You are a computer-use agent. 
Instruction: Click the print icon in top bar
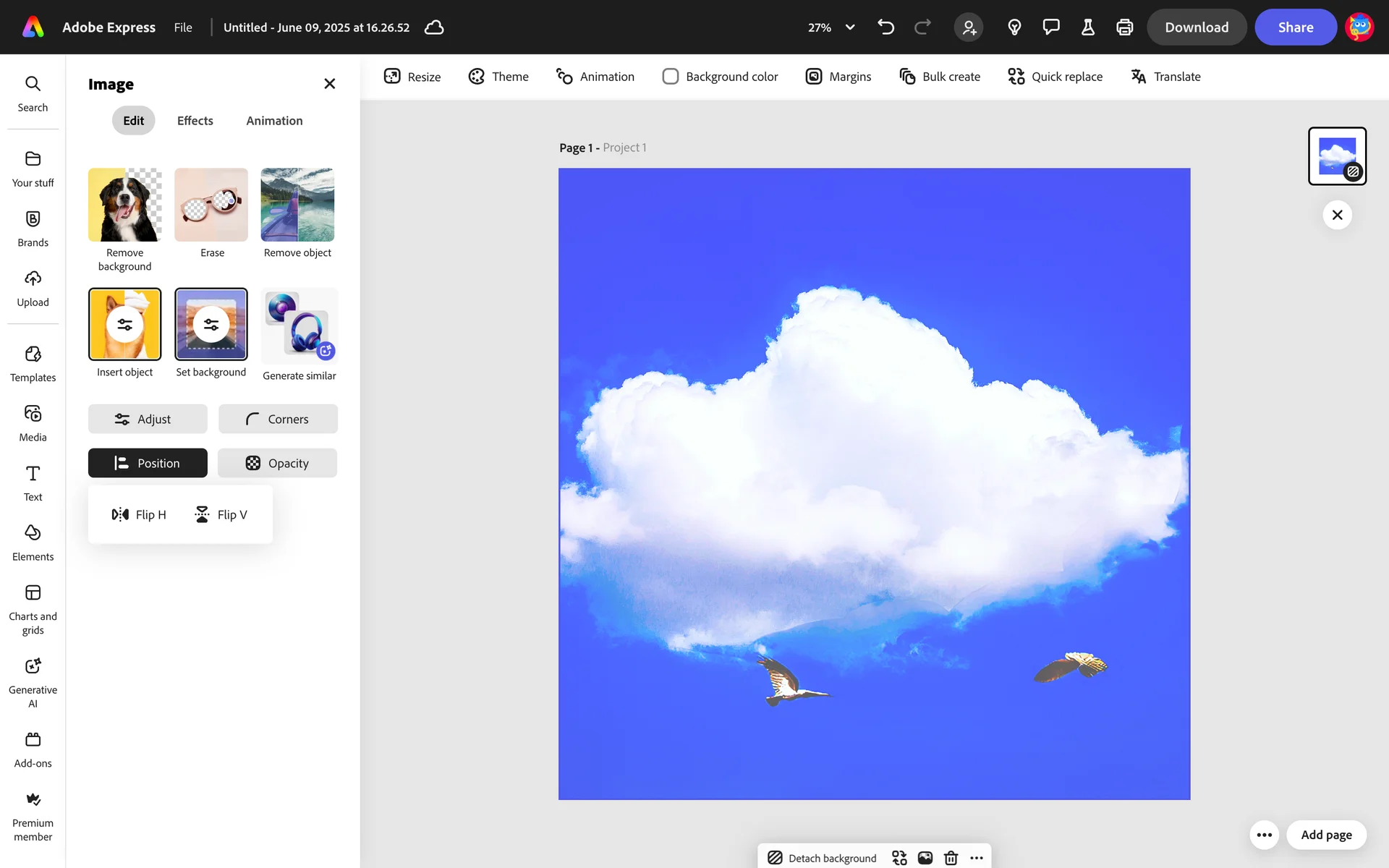[x=1124, y=27]
